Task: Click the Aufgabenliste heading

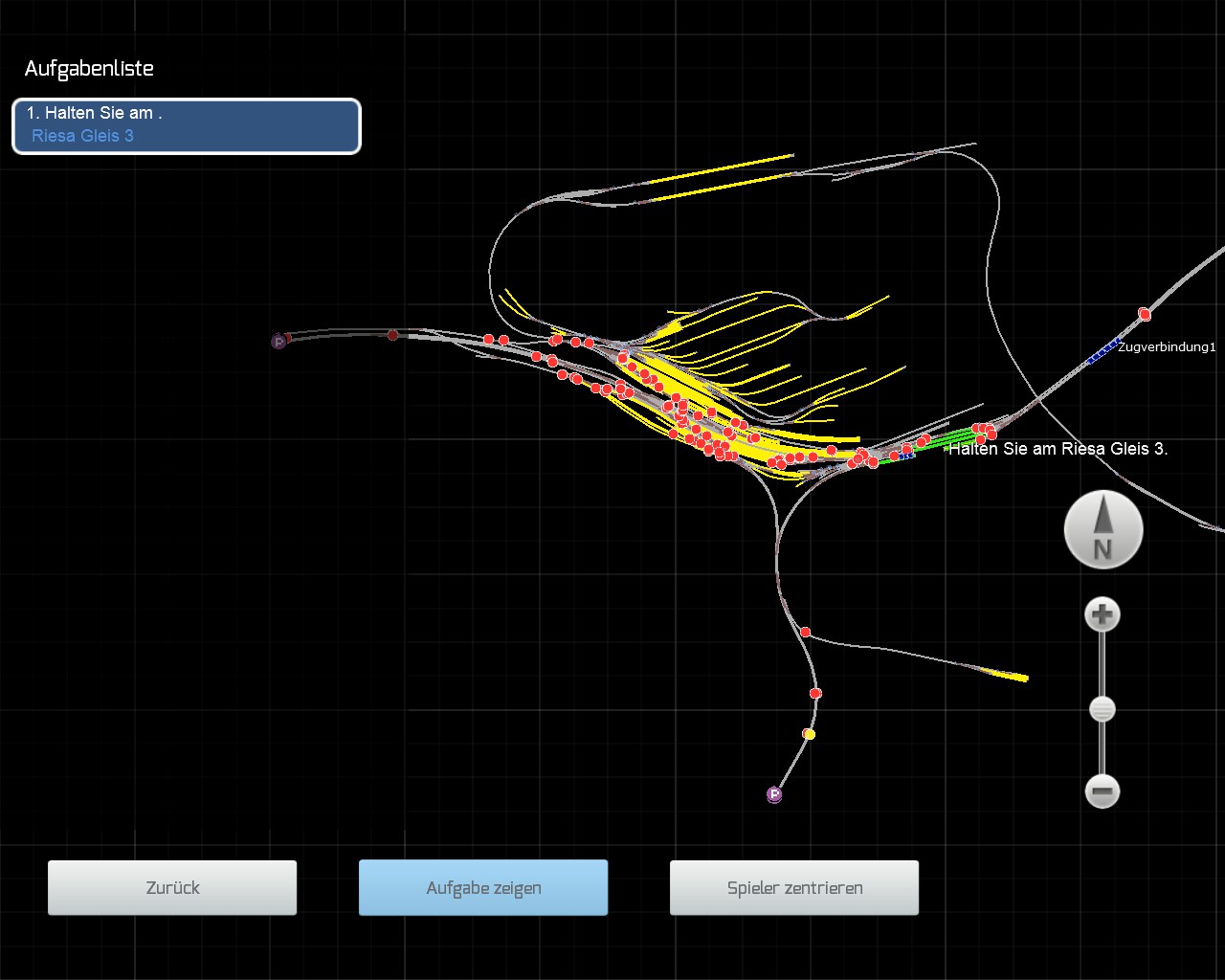Action: pos(89,69)
